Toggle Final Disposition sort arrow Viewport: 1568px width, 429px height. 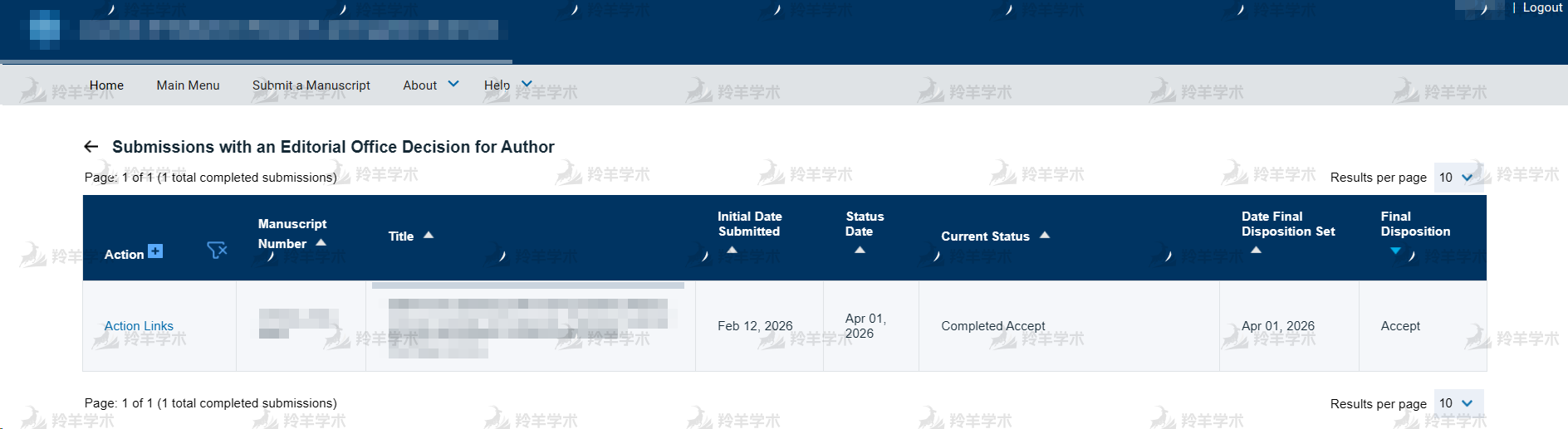click(x=1395, y=251)
